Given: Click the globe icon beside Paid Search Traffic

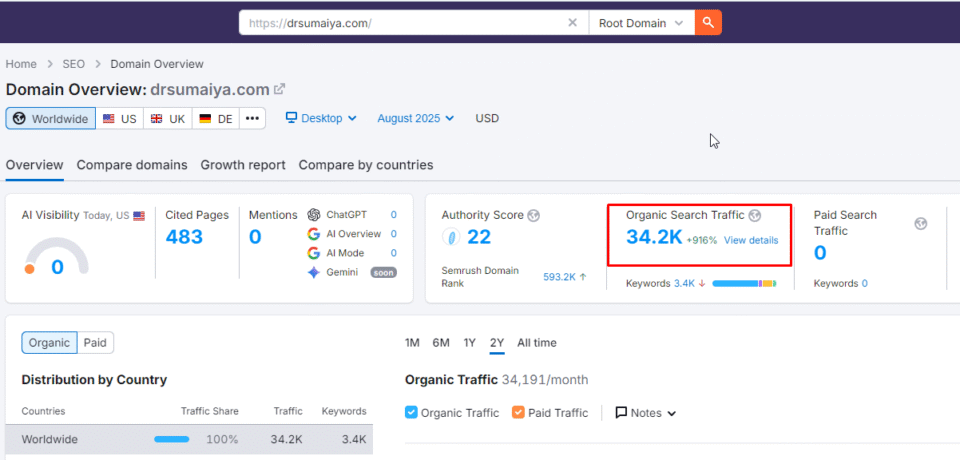Looking at the screenshot, I should [920, 223].
